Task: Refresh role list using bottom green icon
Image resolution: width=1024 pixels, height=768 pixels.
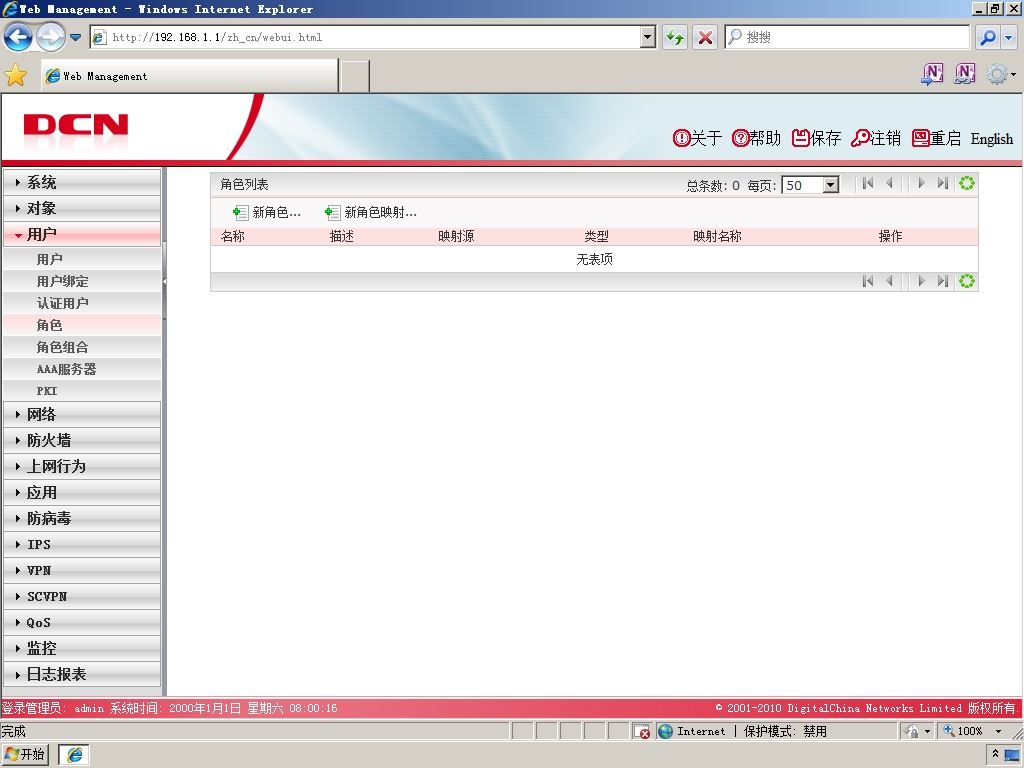Action: point(967,281)
